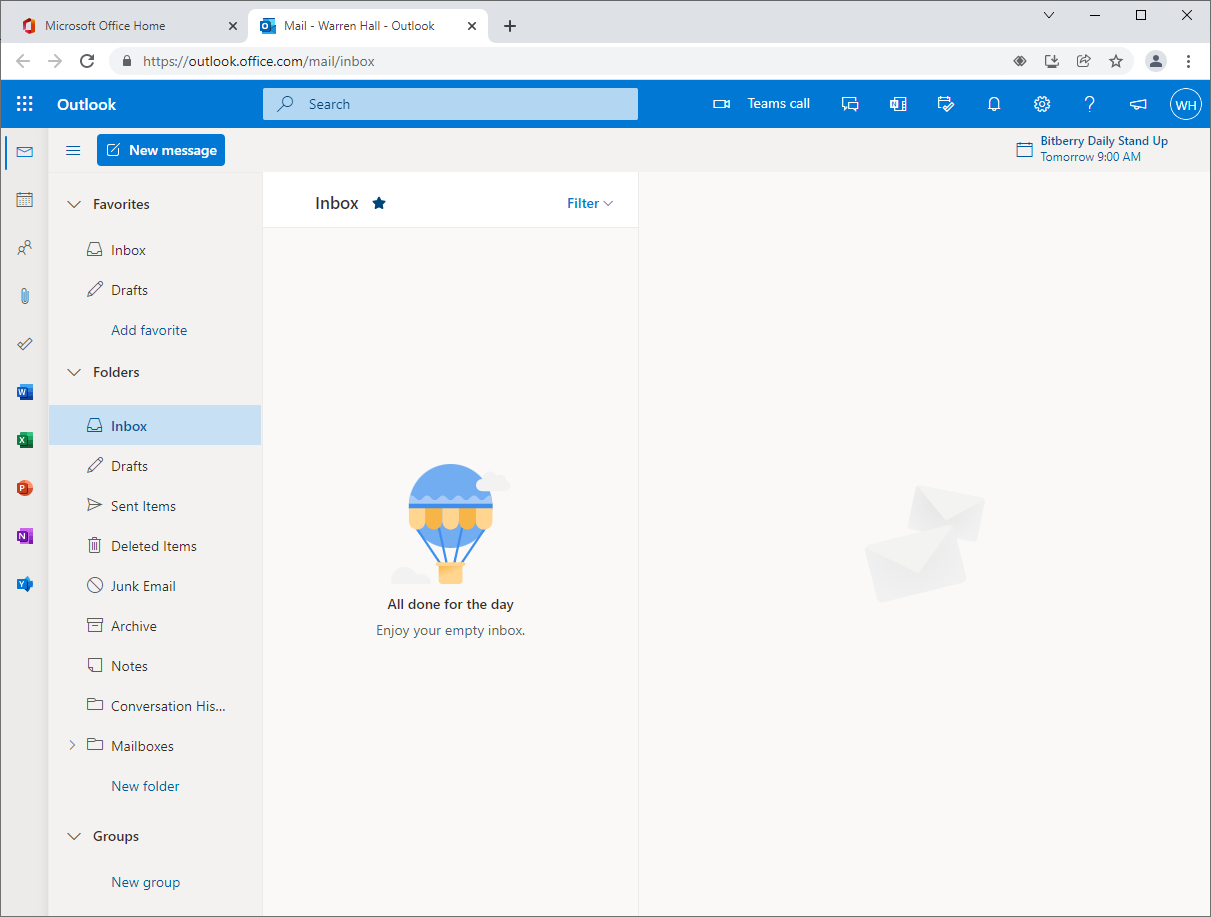1211x917 pixels.
Task: Open Bitberry Daily Stand Up reminder
Action: pyautogui.click(x=1092, y=149)
